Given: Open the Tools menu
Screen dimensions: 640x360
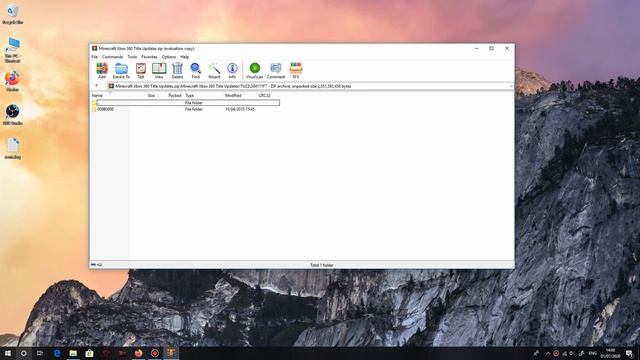Looking at the screenshot, I should (x=132, y=57).
